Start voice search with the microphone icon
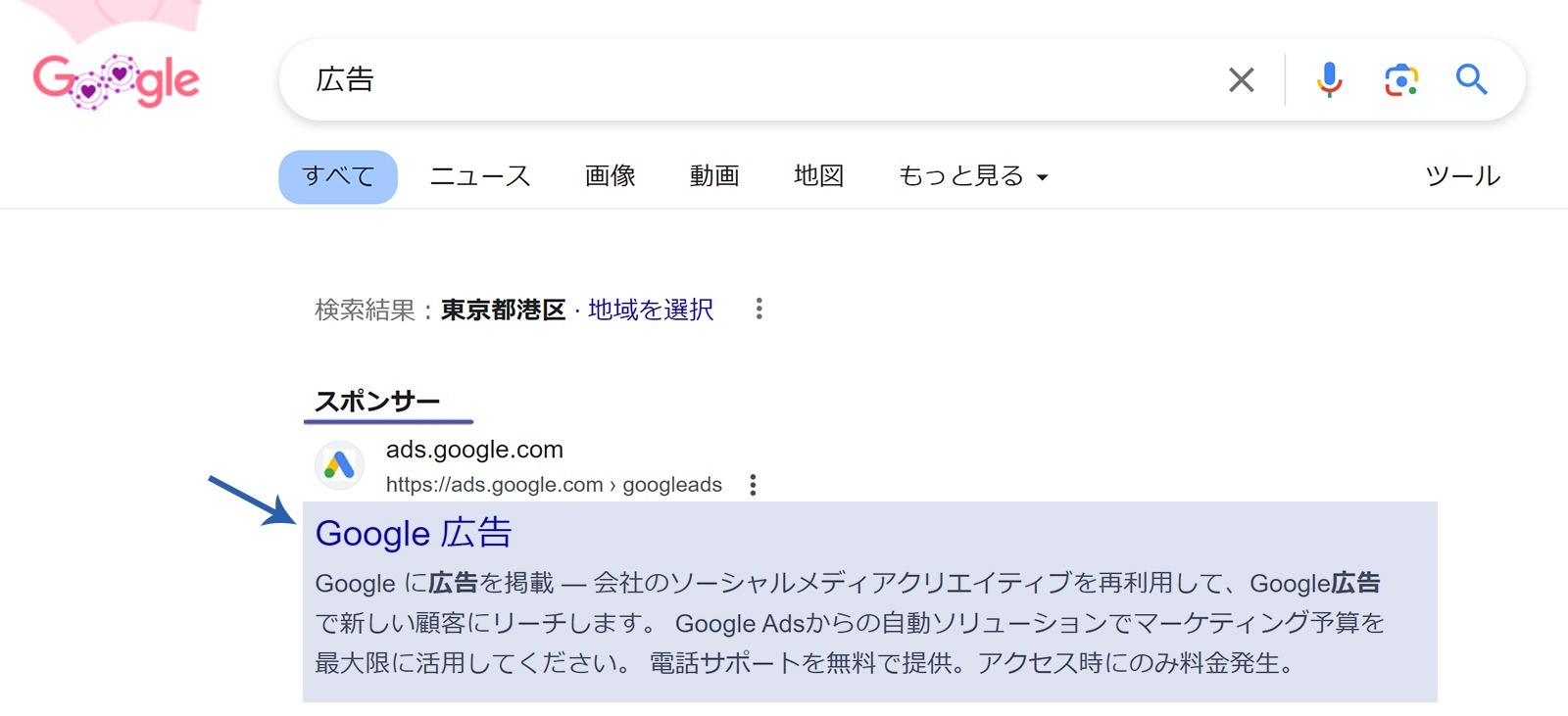Screen dimensions: 1568x716 tap(1329, 79)
